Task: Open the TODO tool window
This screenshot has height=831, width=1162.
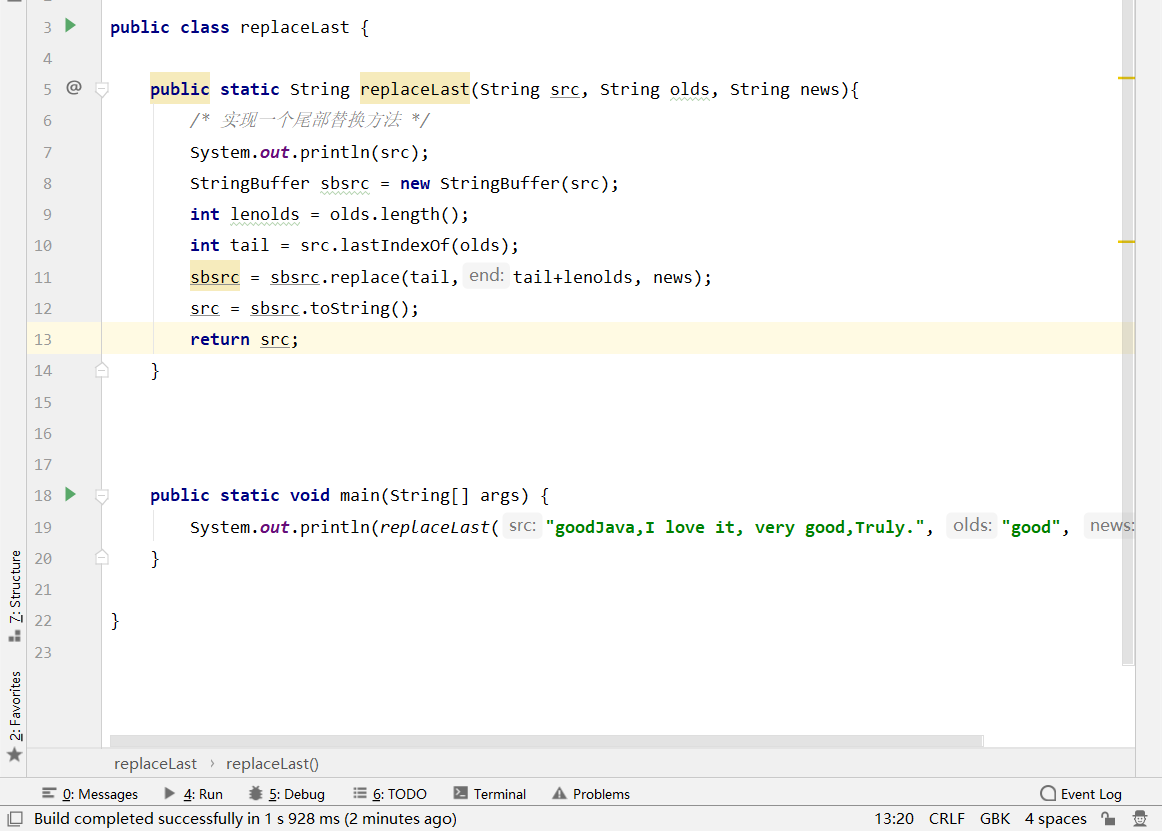Action: [390, 794]
